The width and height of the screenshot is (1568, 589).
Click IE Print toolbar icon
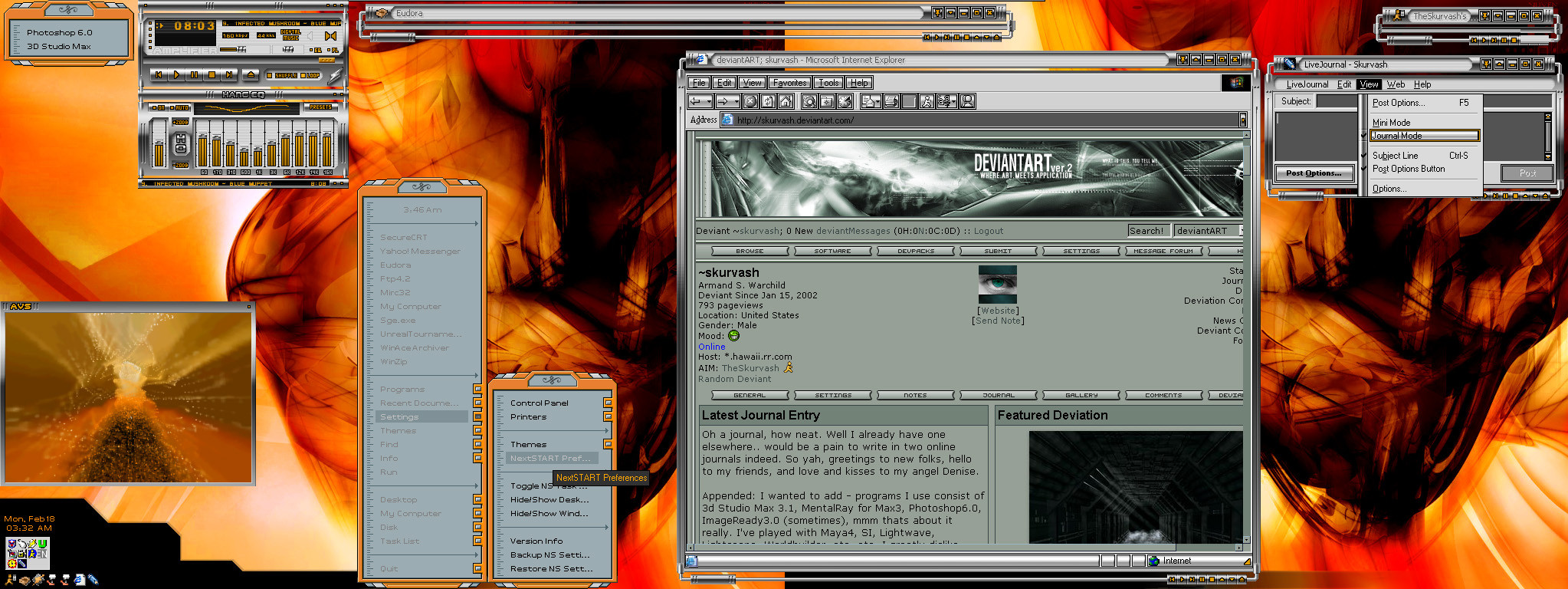tap(891, 101)
